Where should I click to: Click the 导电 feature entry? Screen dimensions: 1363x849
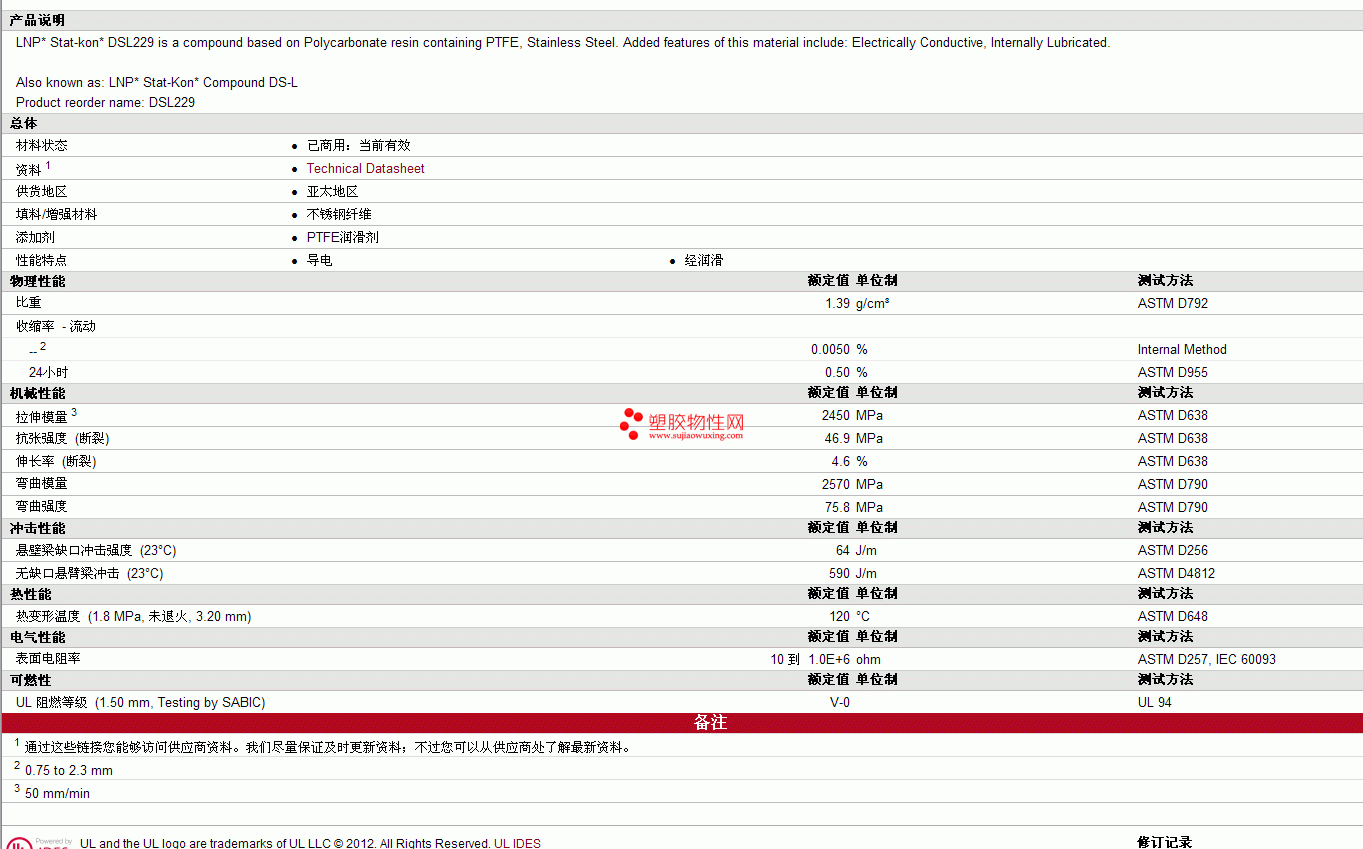(320, 261)
